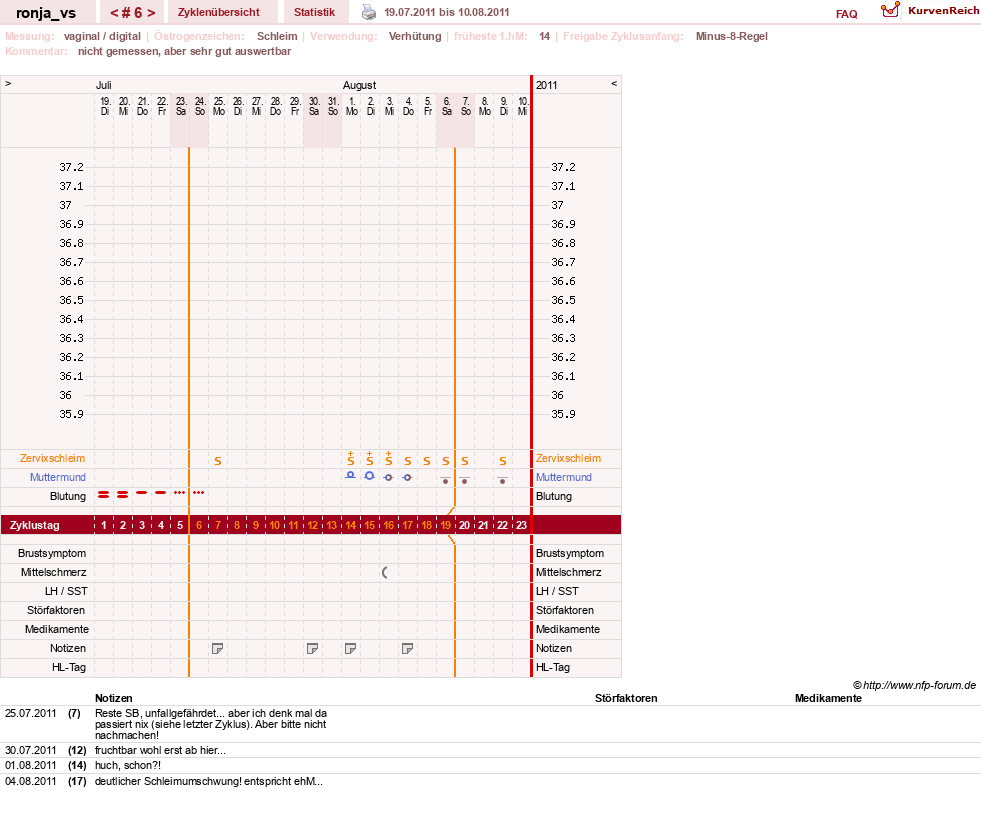The height and width of the screenshot is (825, 981).
Task: Click the Muttermund symbol on cycle day 14
Action: tap(351, 475)
